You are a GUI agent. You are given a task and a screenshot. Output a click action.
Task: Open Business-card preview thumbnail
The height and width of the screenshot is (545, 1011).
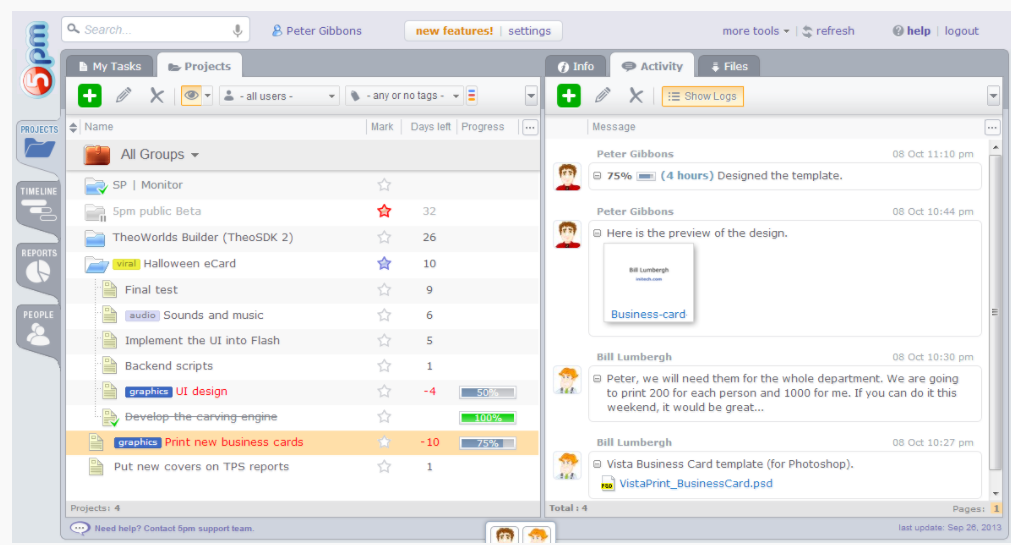point(649,282)
